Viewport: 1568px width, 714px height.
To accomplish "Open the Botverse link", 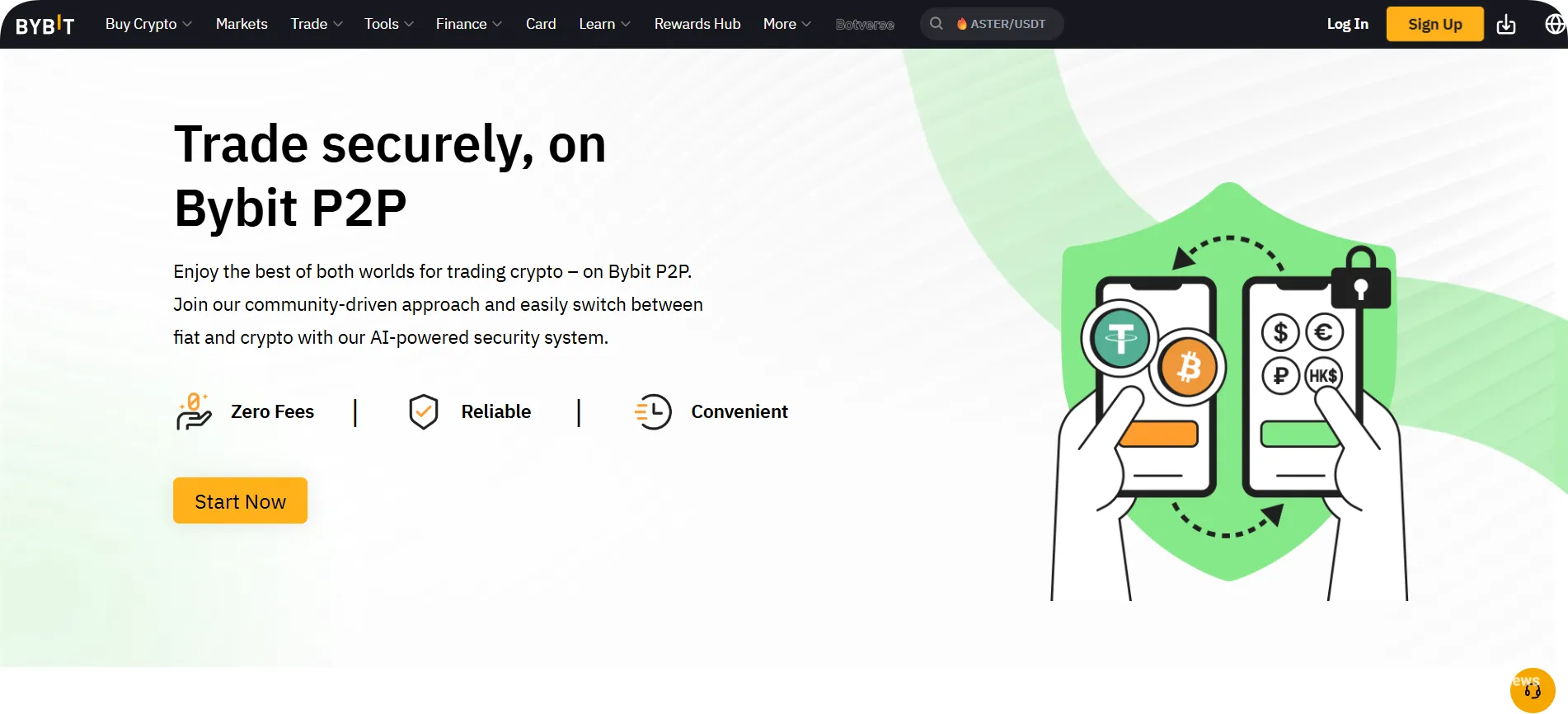I will pos(865,25).
